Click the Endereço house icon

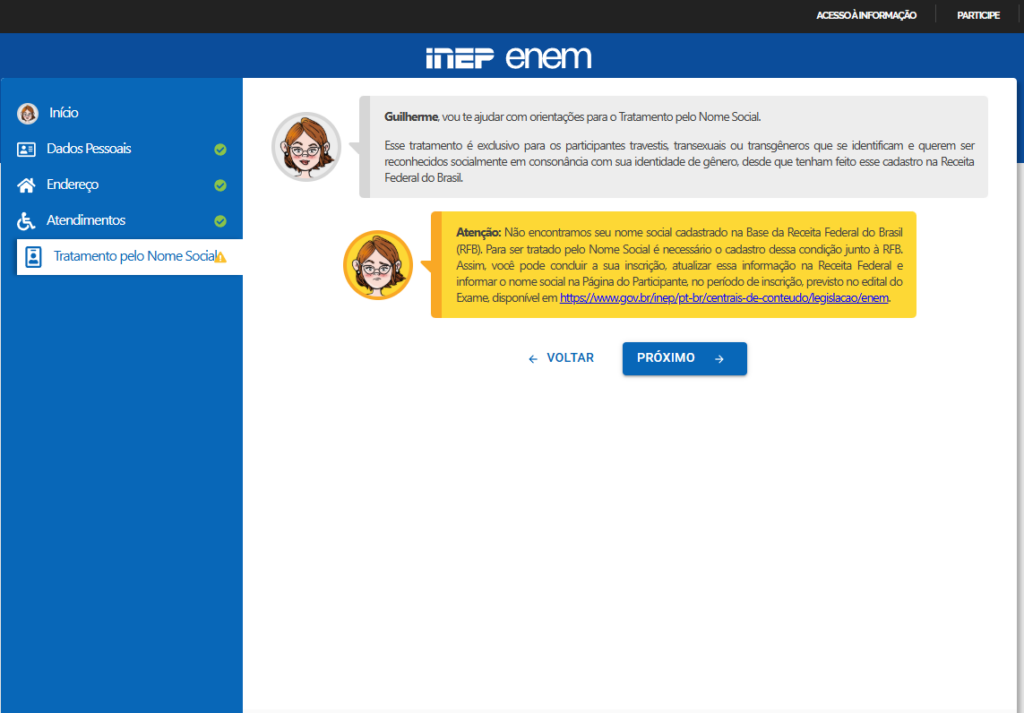[26, 185]
